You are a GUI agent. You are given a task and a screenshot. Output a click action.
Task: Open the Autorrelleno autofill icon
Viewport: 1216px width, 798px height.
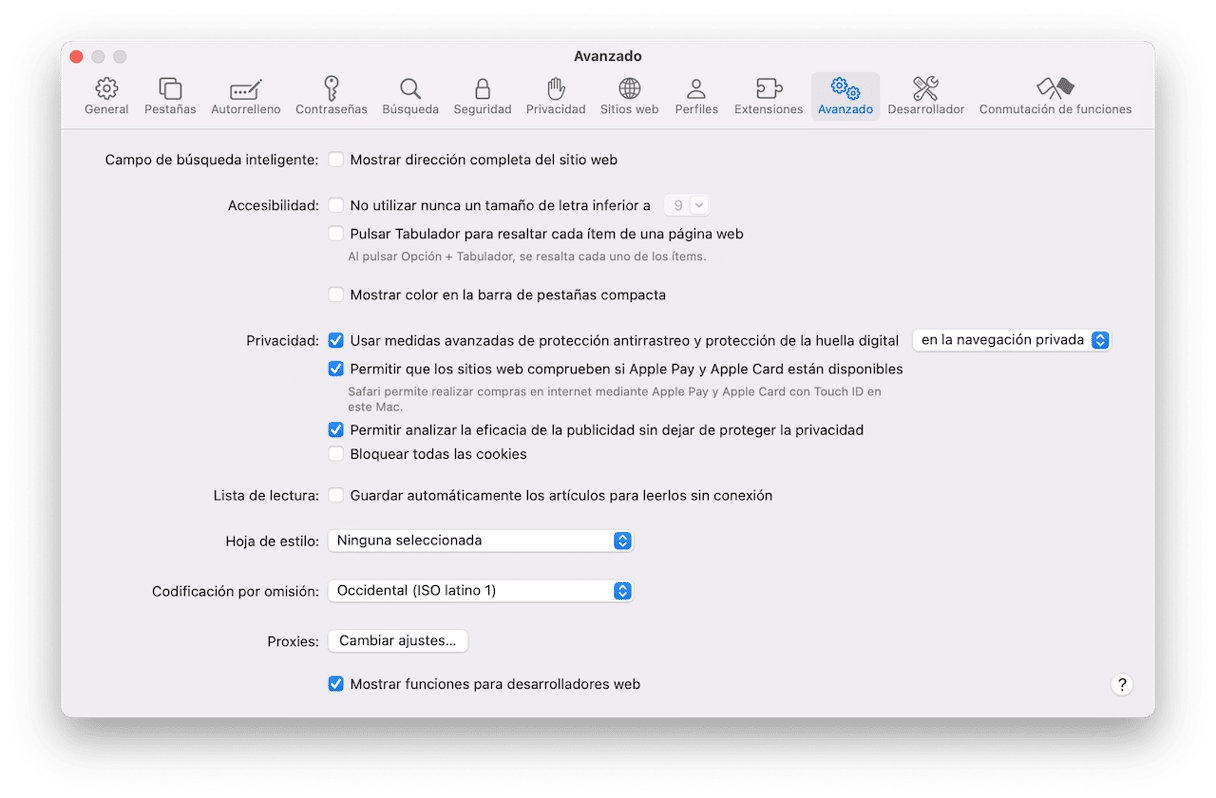click(x=245, y=89)
